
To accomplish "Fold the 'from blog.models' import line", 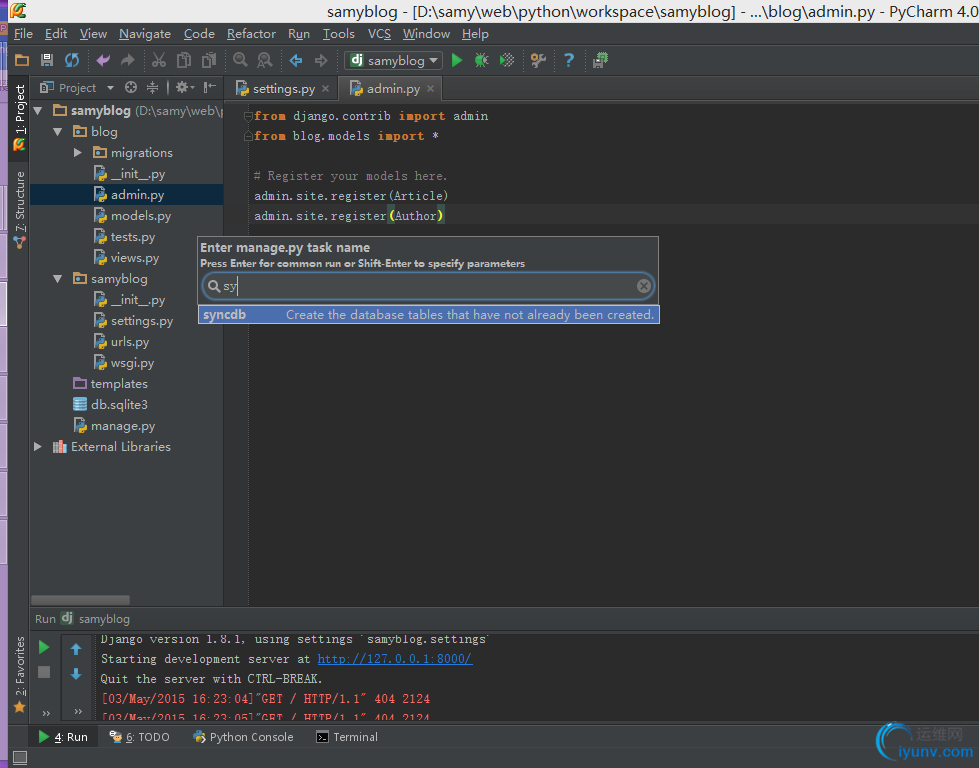I will click(248, 136).
